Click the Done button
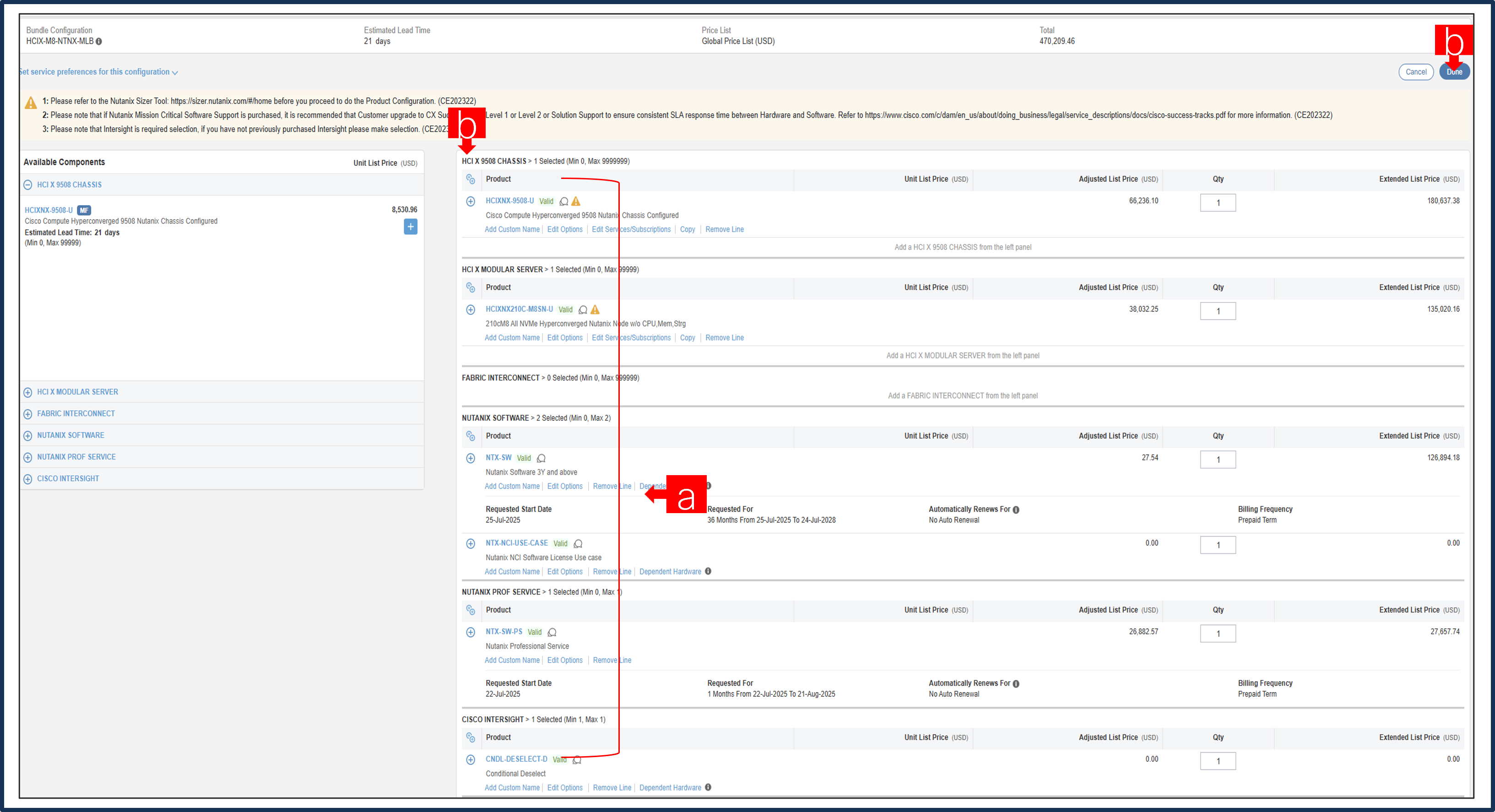This screenshot has width=1495, height=812. [x=1454, y=71]
